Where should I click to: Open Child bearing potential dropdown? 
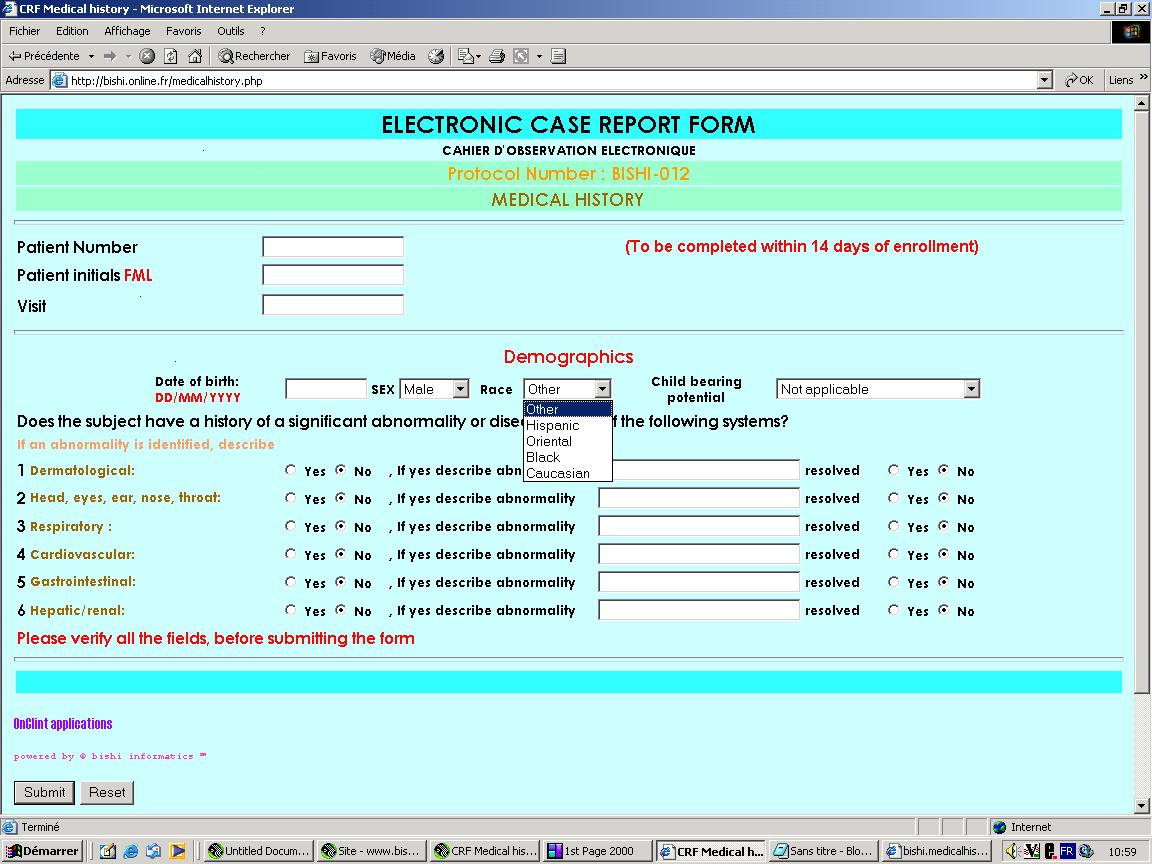878,389
